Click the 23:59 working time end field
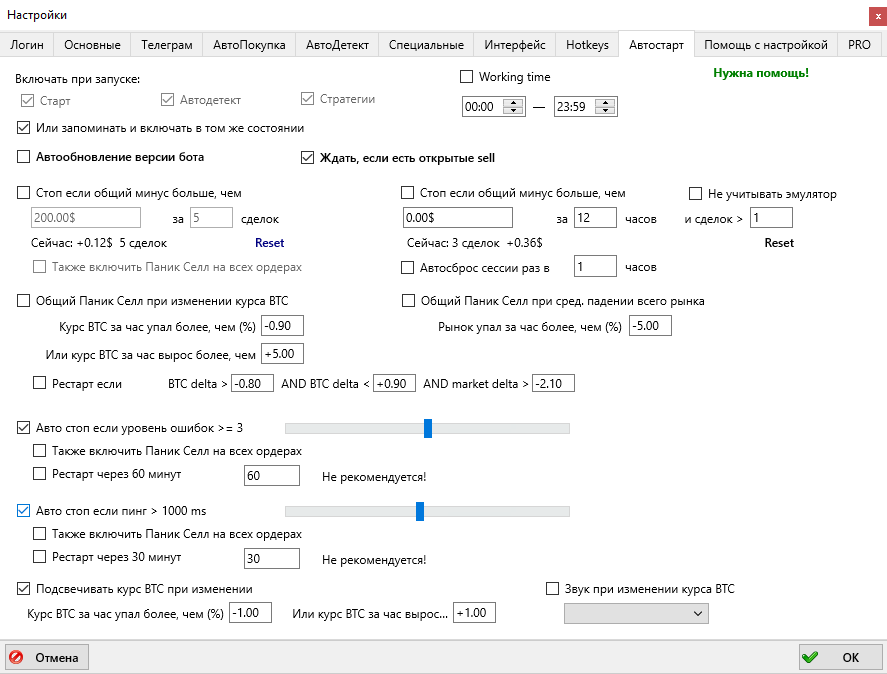Viewport: 887px width, 674px height. tap(586, 106)
